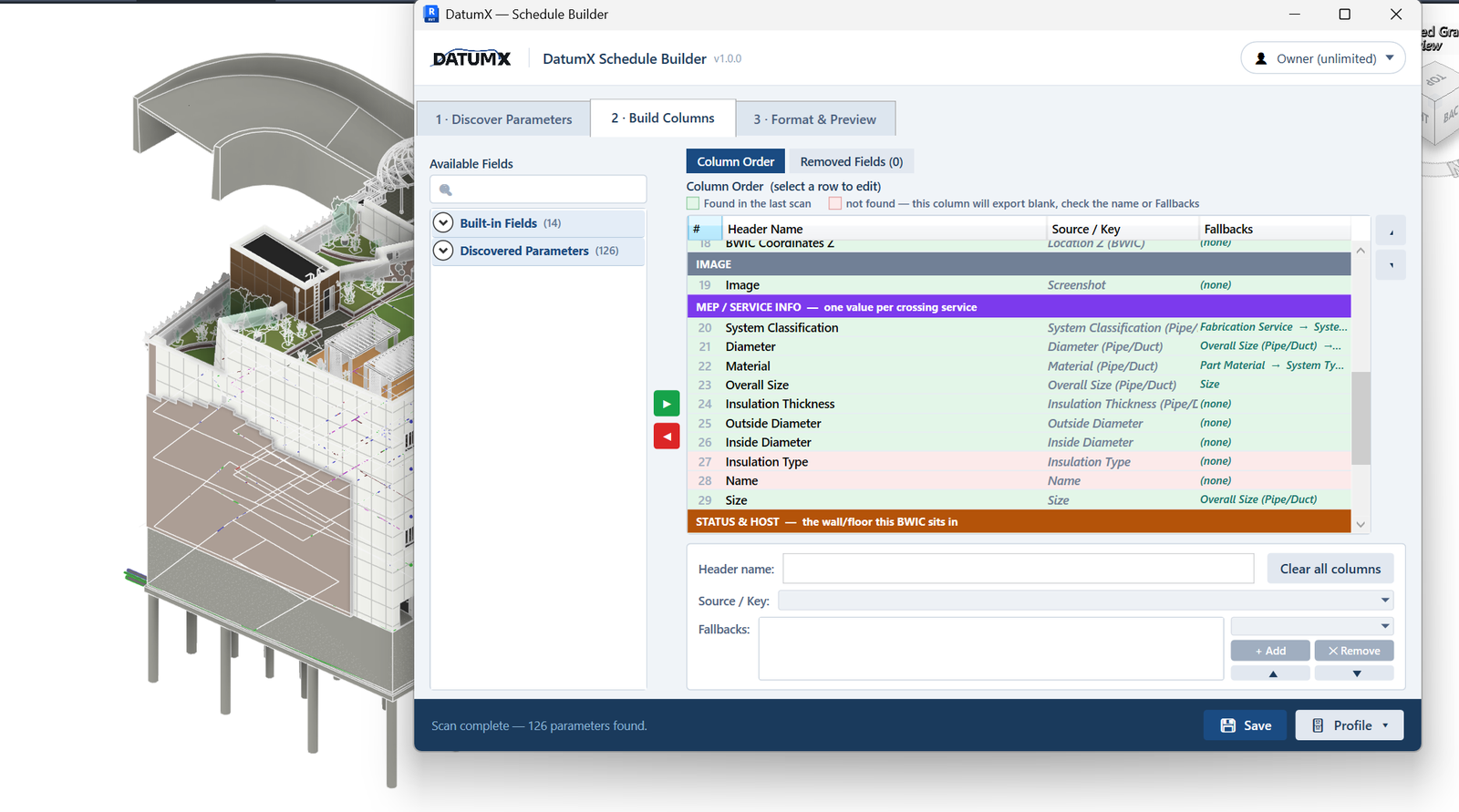Click the Available Fields search box
The image size is (1459, 812).
[x=538, y=190]
